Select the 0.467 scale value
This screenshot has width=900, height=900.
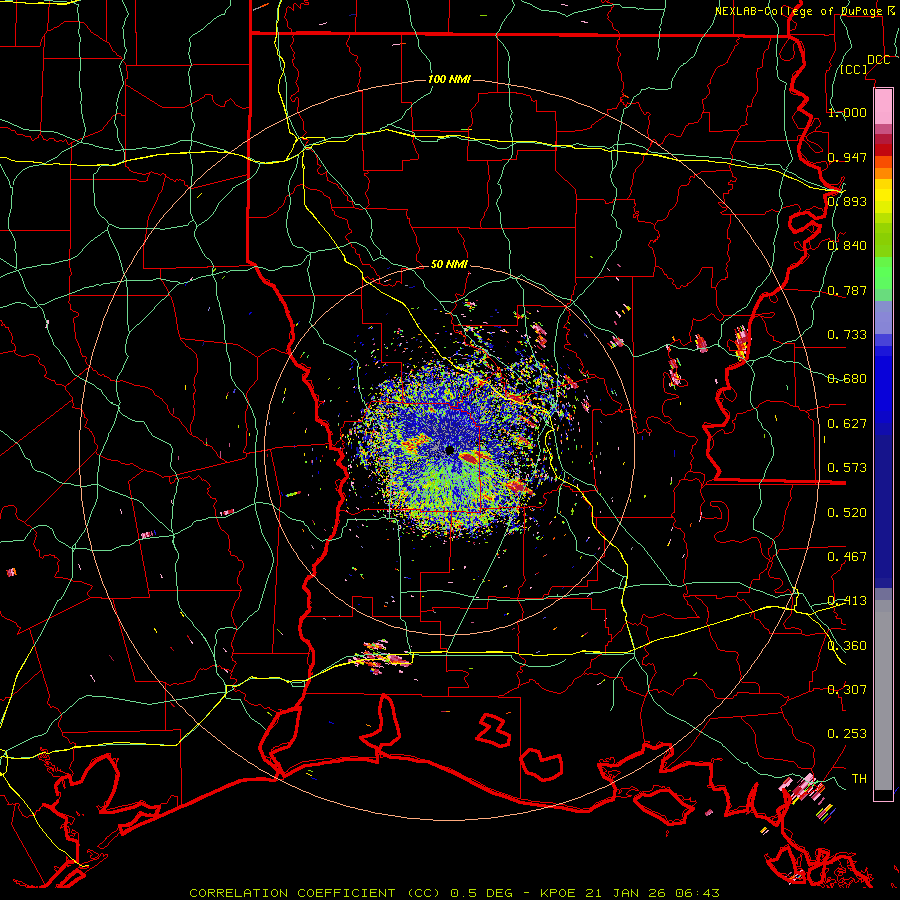pyautogui.click(x=847, y=557)
